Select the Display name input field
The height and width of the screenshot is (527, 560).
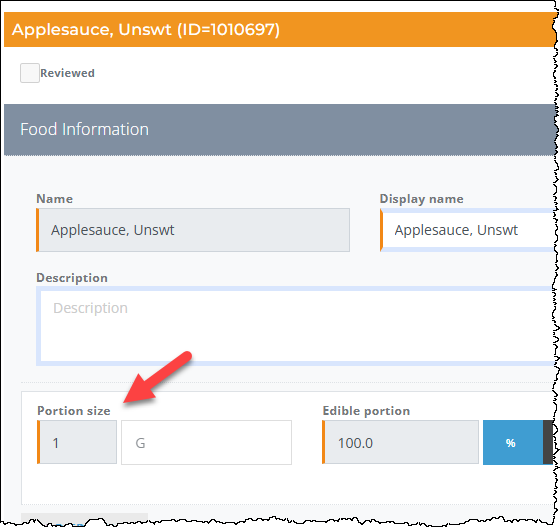pyautogui.click(x=468, y=230)
